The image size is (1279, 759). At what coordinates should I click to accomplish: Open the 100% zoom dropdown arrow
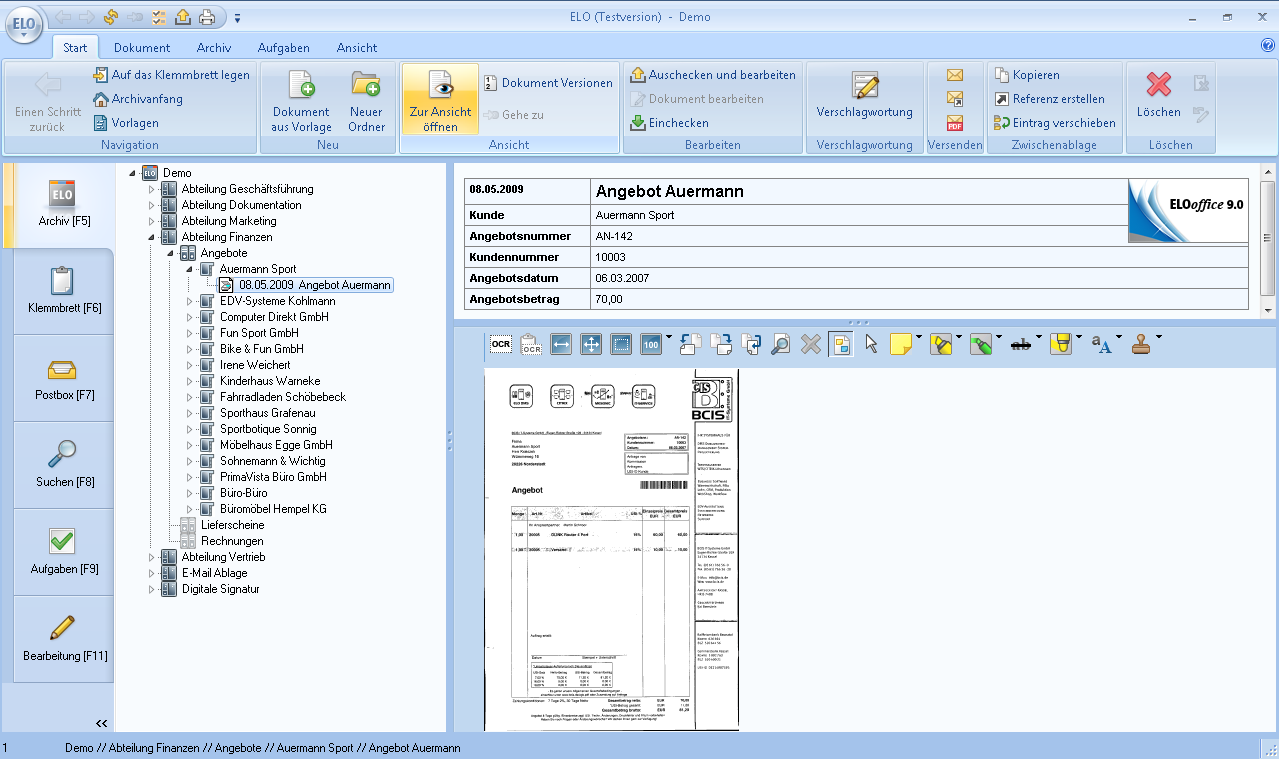669,337
